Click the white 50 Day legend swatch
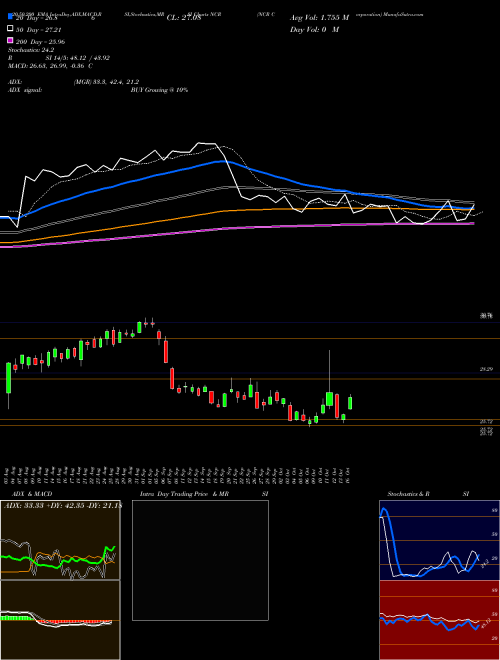The image size is (500, 660). (10, 29)
